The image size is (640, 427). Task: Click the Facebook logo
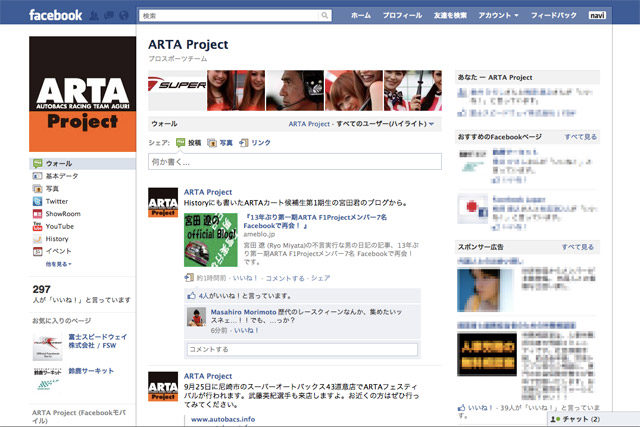55,15
